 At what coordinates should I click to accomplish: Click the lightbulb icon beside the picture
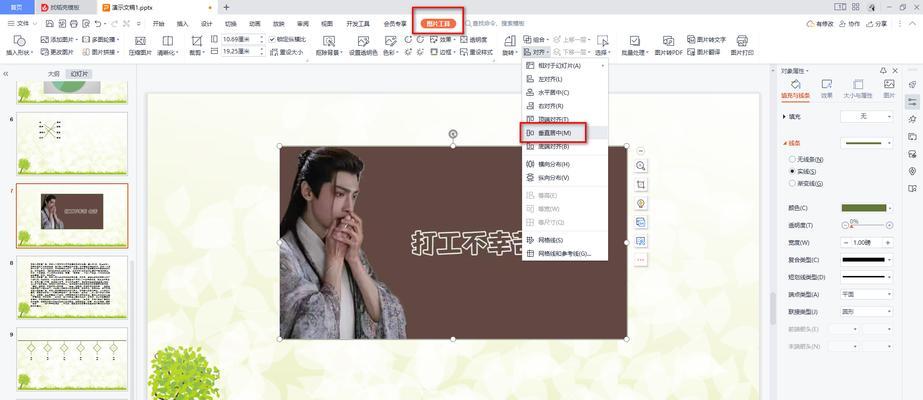pos(641,204)
